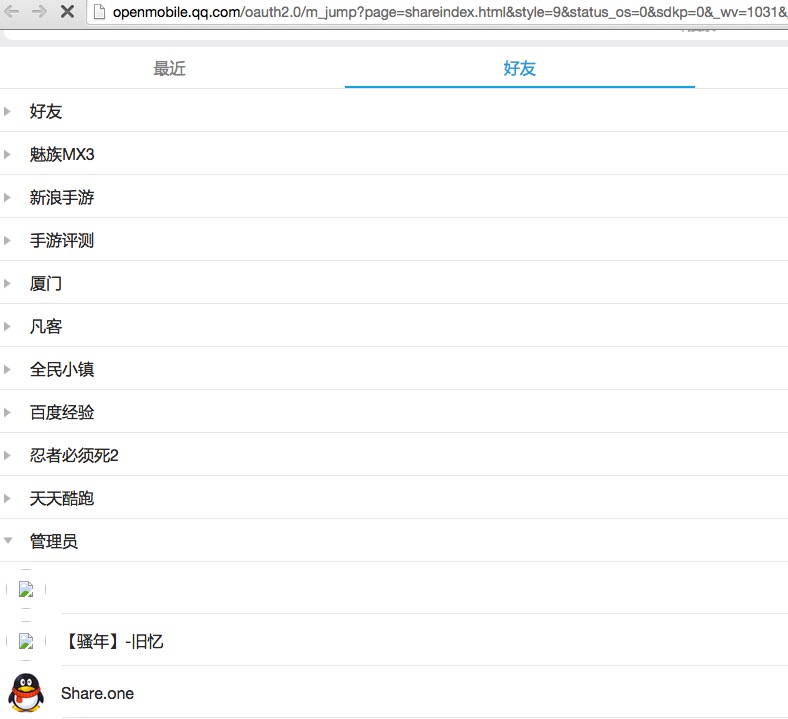788x719 pixels.
Task: Click the QQ penguin avatar of Share.one
Action: click(x=26, y=693)
